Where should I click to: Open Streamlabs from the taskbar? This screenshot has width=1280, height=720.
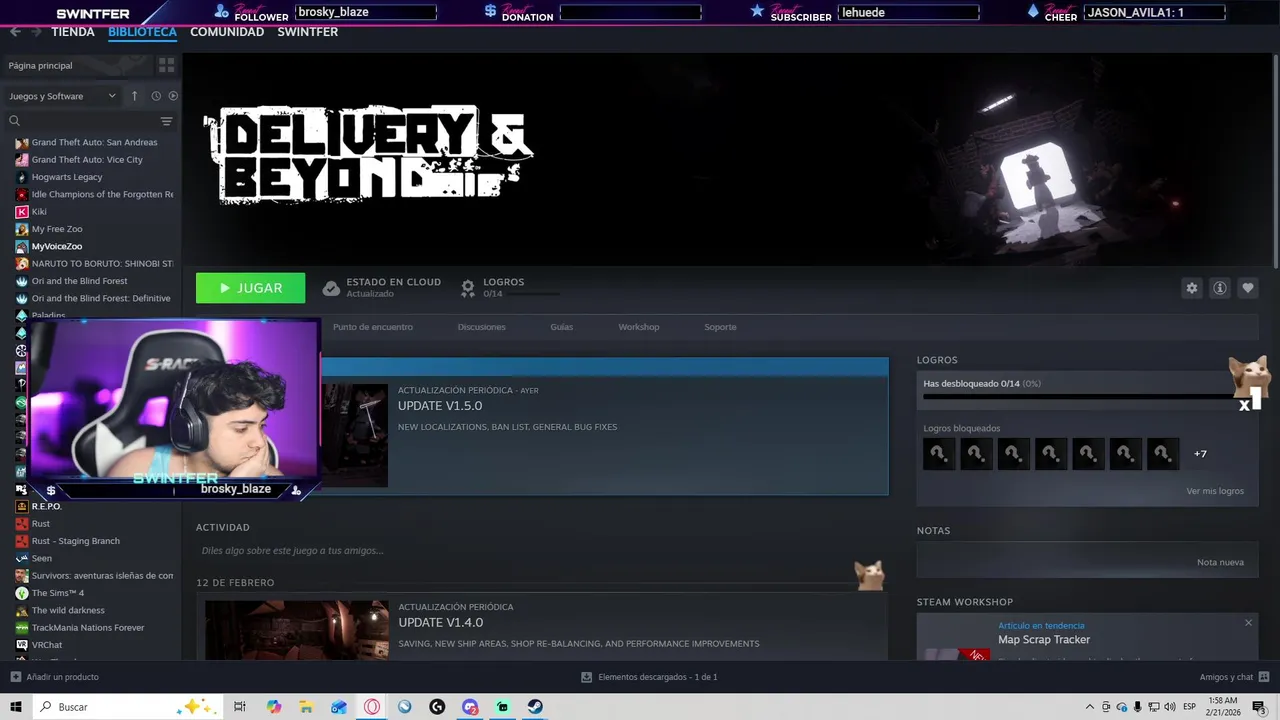coord(502,707)
